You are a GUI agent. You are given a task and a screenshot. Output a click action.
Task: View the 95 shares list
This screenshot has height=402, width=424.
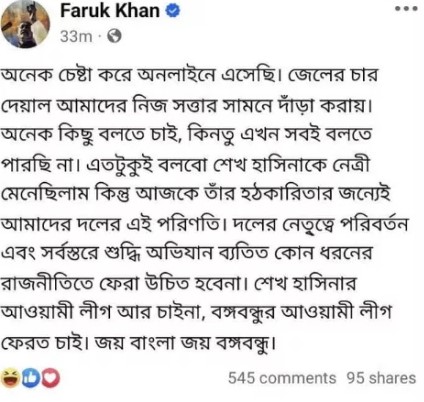coord(381,378)
